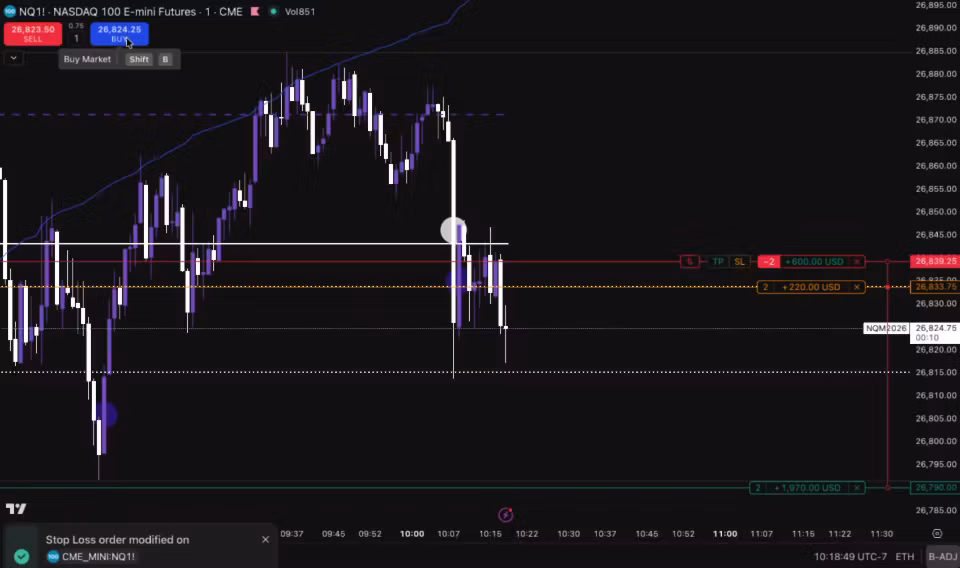Toggle the B-ADJ adjustment button
960x568 pixels.
pos(942,556)
